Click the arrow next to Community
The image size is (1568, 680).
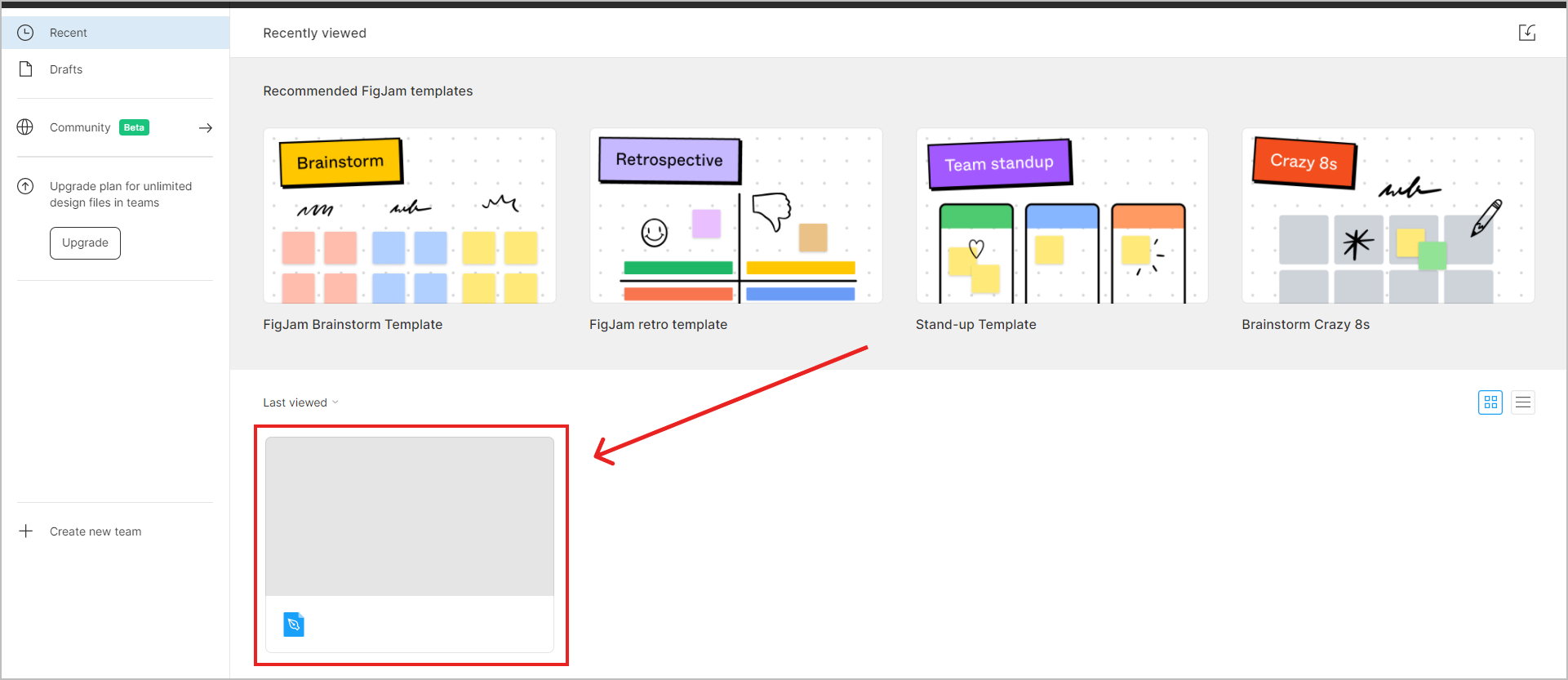206,128
